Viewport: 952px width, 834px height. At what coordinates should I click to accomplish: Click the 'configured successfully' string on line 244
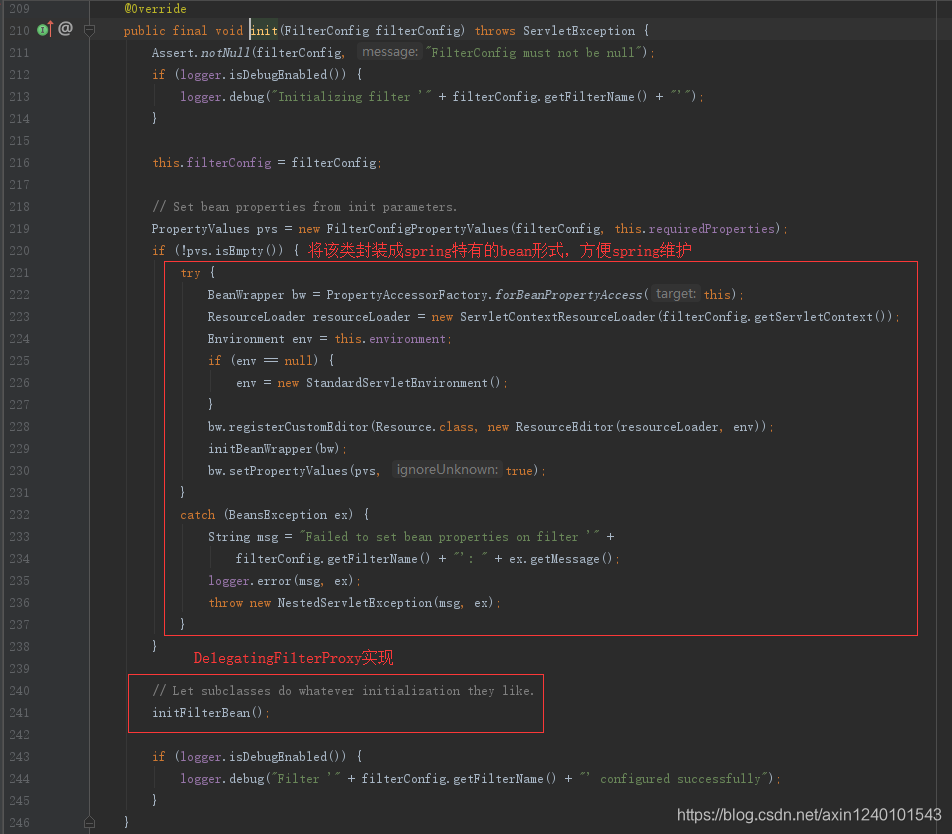tap(675, 779)
